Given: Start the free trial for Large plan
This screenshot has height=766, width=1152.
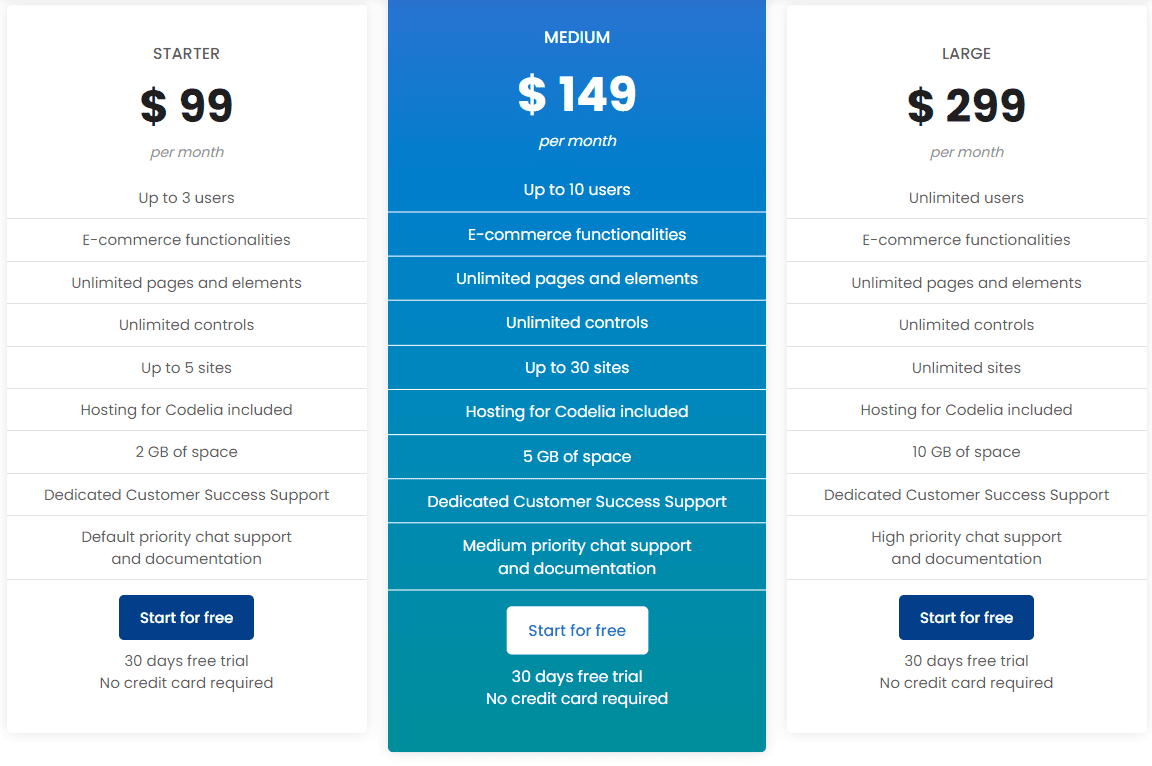Looking at the screenshot, I should coord(966,618).
